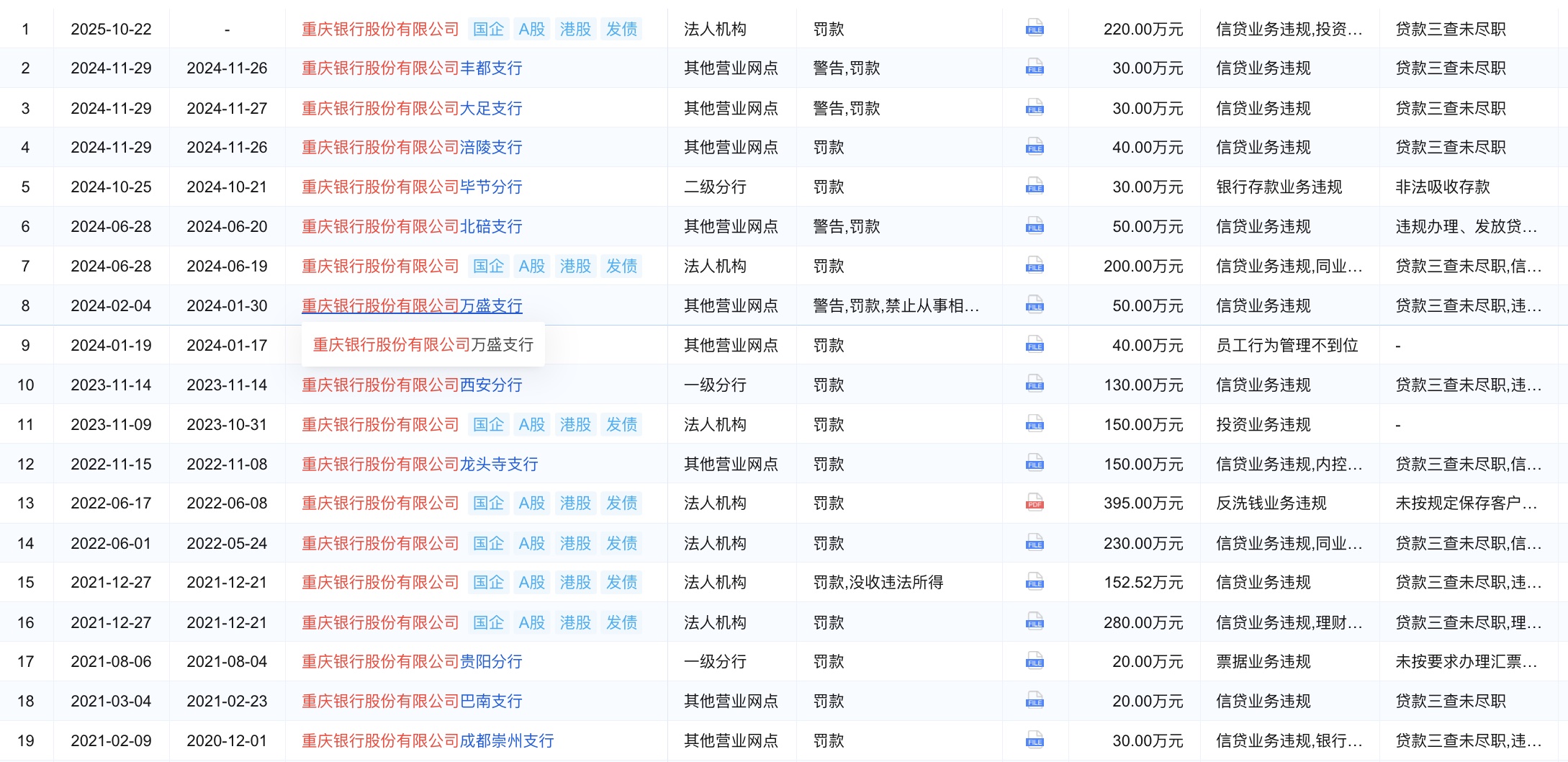The width and height of the screenshot is (1568, 762).
Task: Open the 毕节分行 company link
Action: click(x=412, y=187)
